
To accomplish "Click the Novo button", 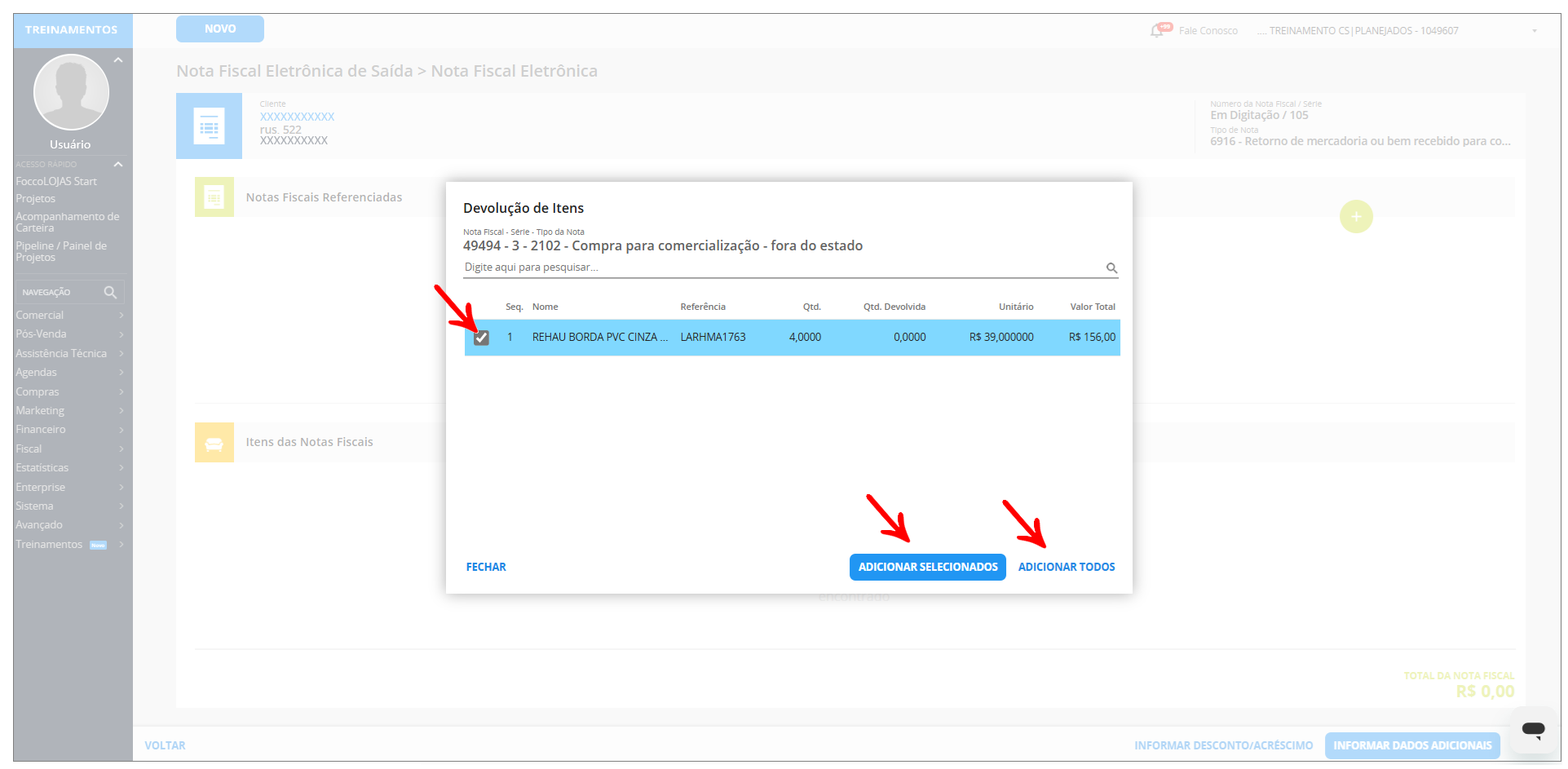I will [220, 29].
